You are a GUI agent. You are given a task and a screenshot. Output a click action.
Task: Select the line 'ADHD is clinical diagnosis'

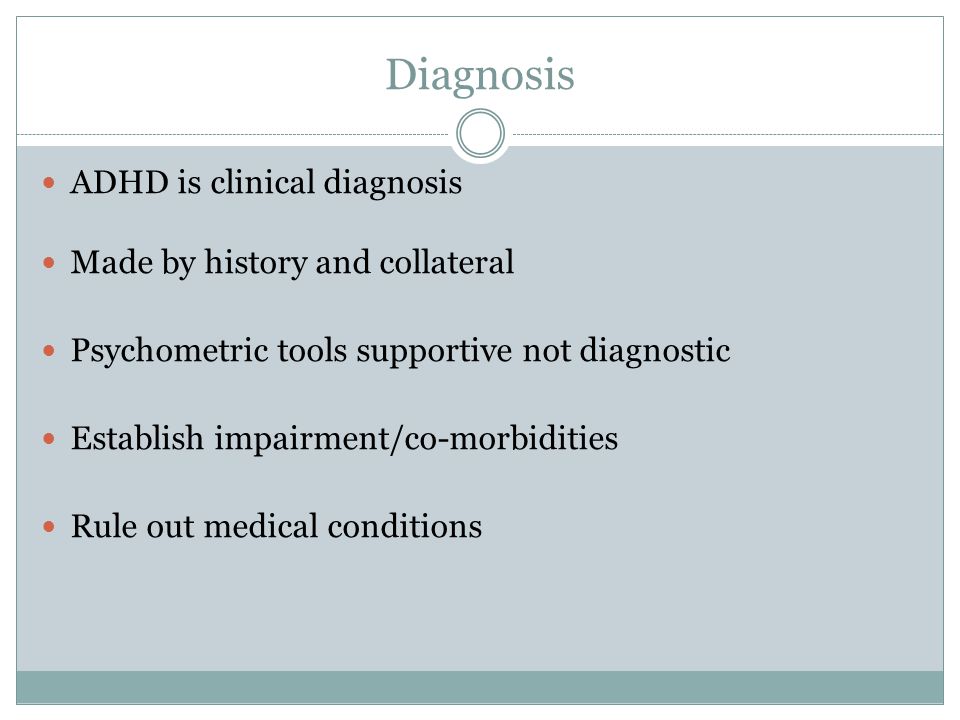point(266,183)
